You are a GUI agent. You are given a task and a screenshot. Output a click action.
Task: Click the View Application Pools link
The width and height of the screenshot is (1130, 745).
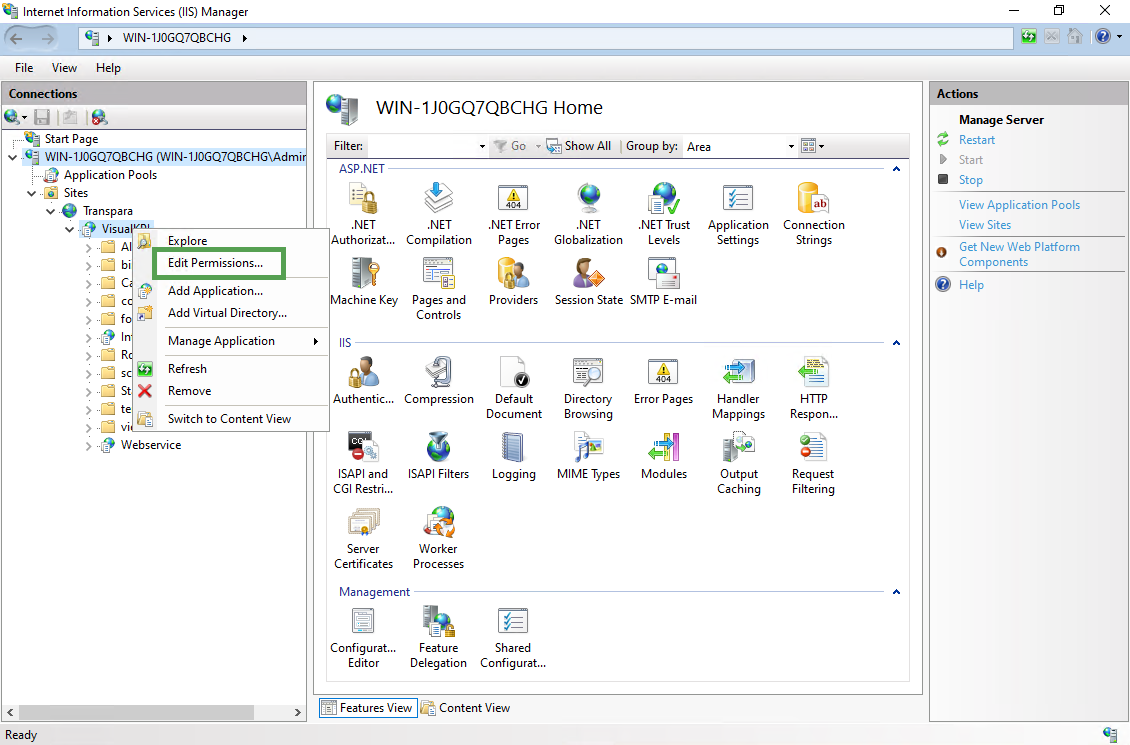coord(1019,205)
